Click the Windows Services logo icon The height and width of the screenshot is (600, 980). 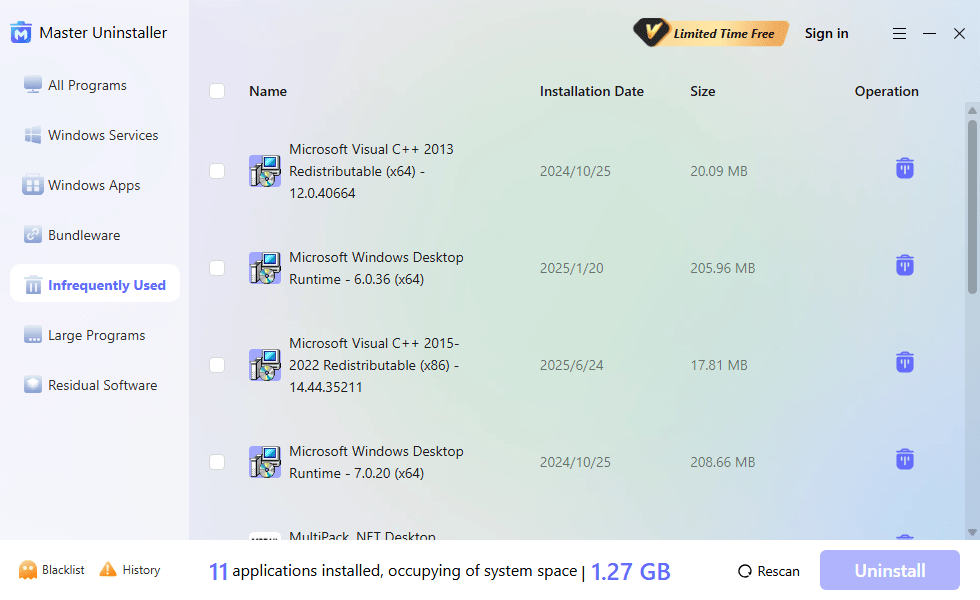point(32,134)
